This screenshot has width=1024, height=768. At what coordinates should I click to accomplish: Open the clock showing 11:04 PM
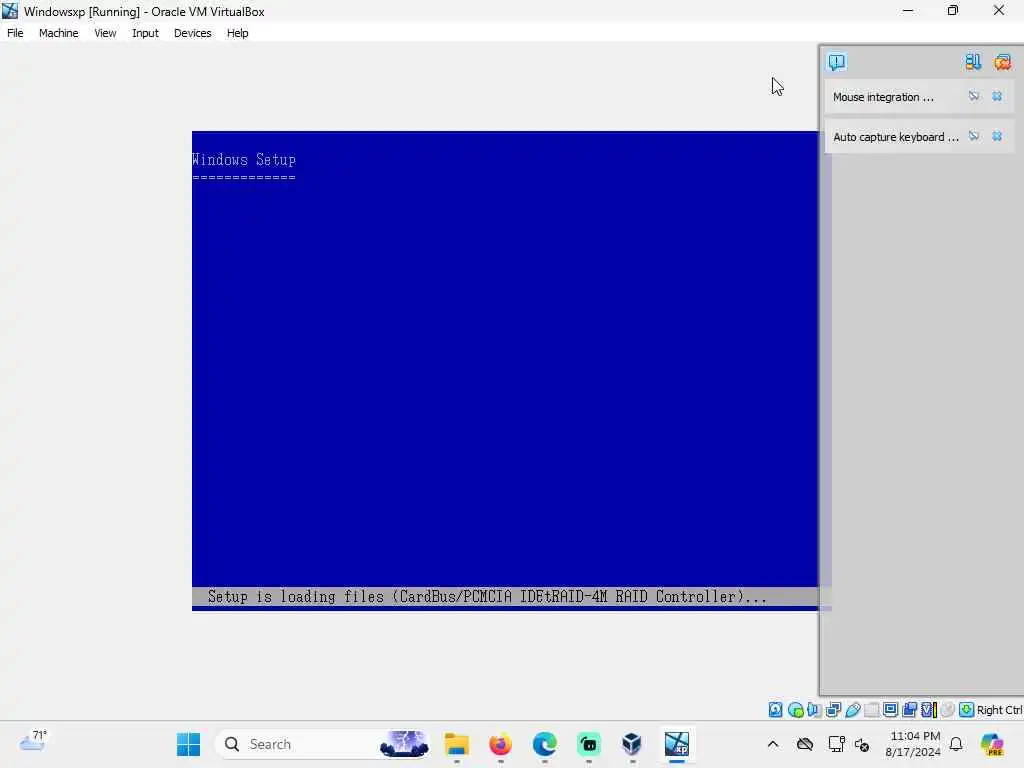click(914, 744)
